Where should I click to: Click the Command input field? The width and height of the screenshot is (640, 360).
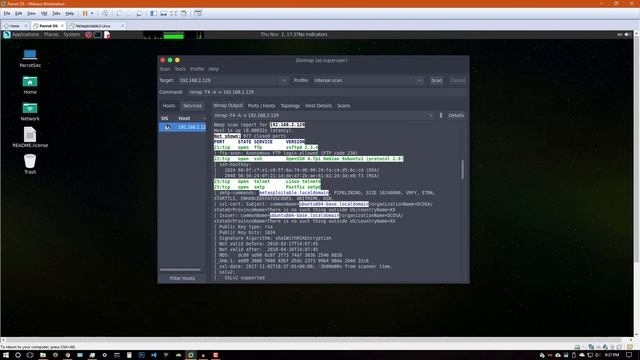click(327, 92)
